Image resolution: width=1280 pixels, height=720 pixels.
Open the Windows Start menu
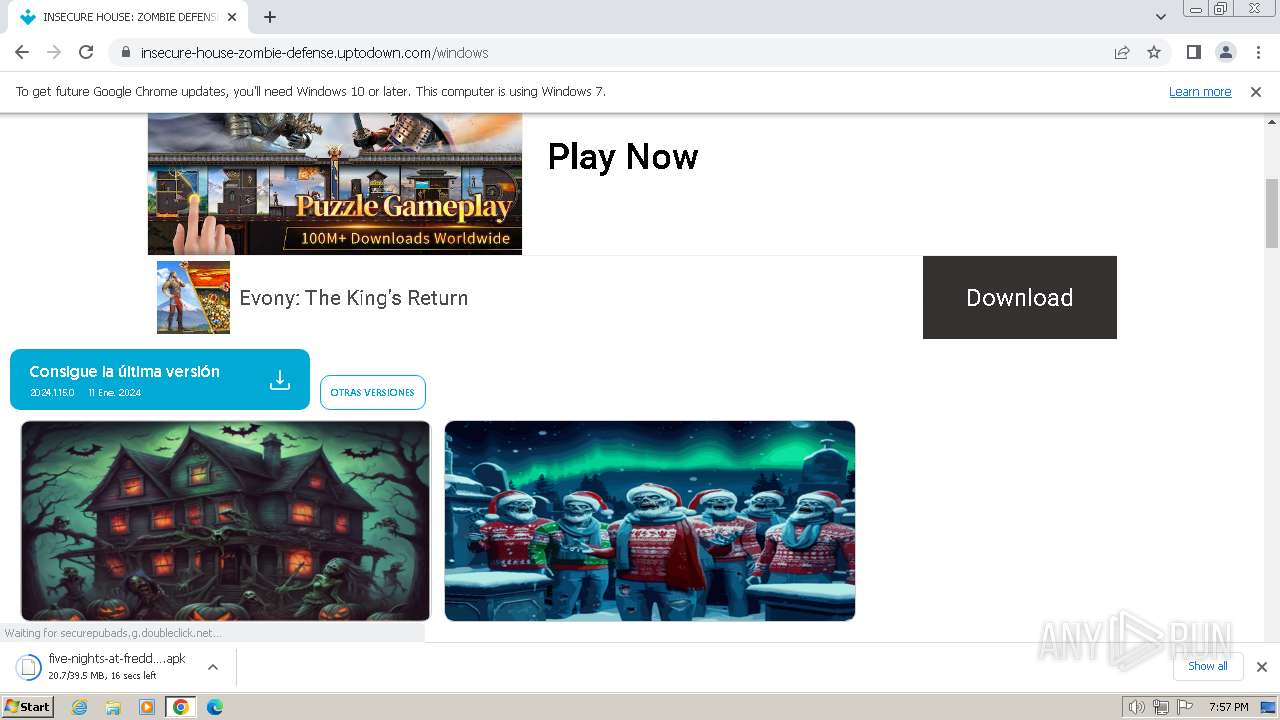coord(28,707)
